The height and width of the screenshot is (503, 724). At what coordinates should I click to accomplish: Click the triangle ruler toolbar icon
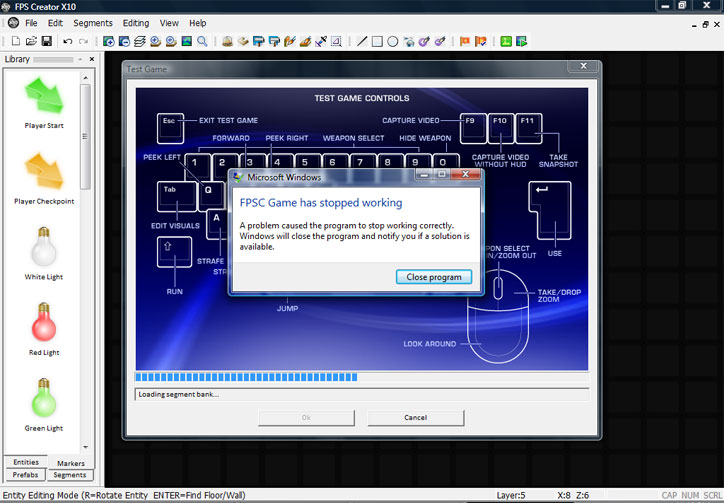(337, 42)
